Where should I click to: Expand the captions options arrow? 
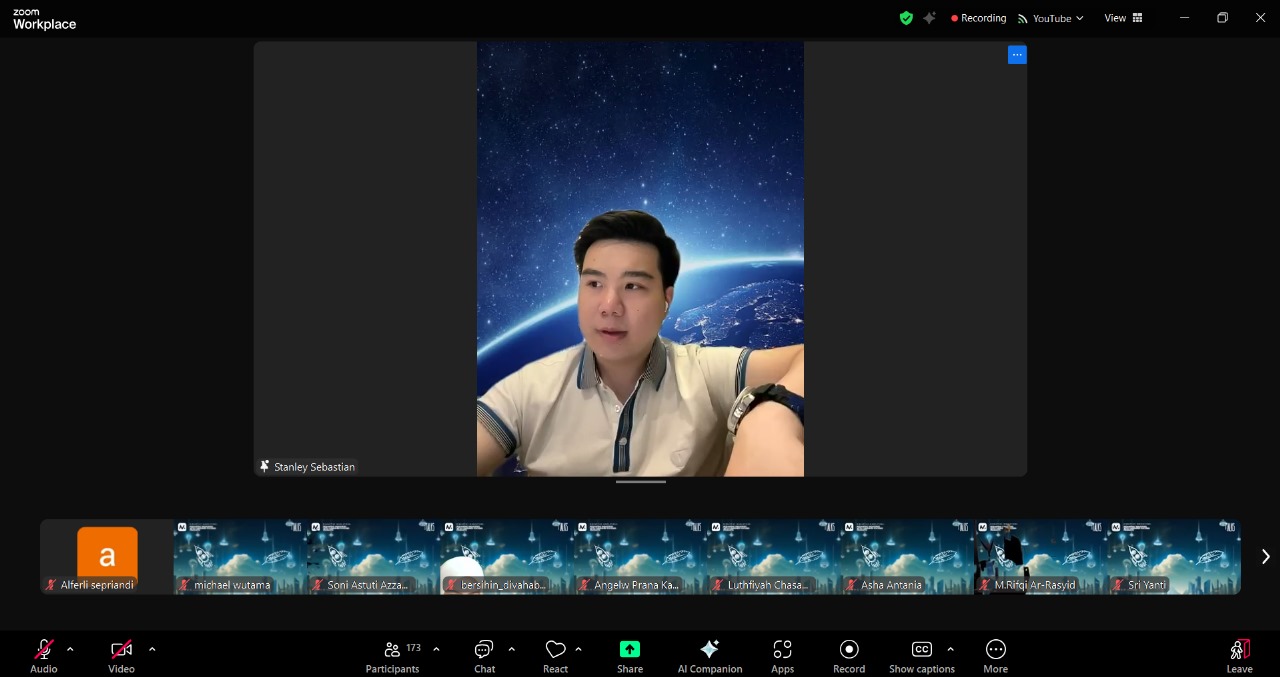coord(950,649)
